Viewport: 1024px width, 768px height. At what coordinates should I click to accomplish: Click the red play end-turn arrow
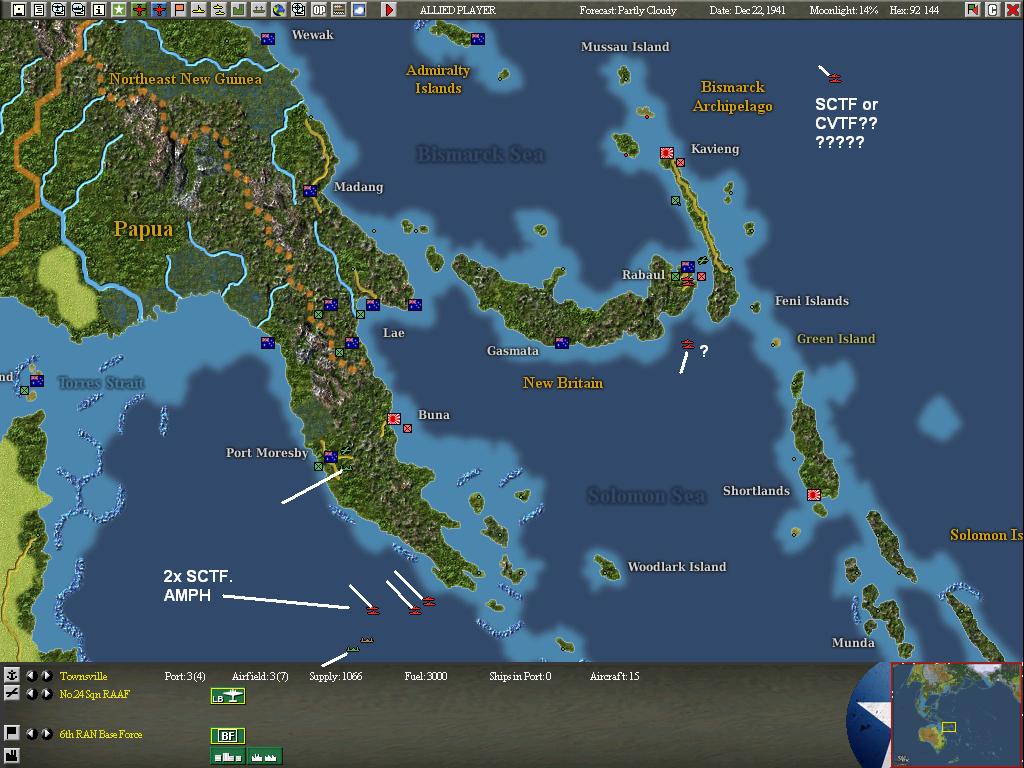pos(389,9)
